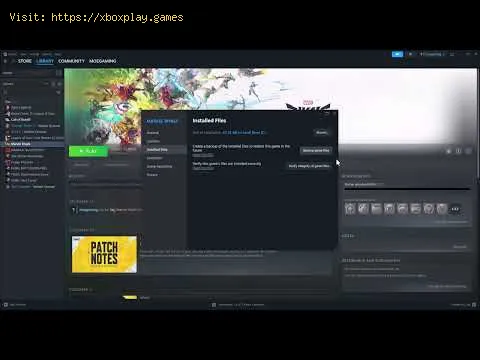The height and width of the screenshot is (360, 480).
Task: Expand the account name dropdown at top right
Action: pos(432,54)
